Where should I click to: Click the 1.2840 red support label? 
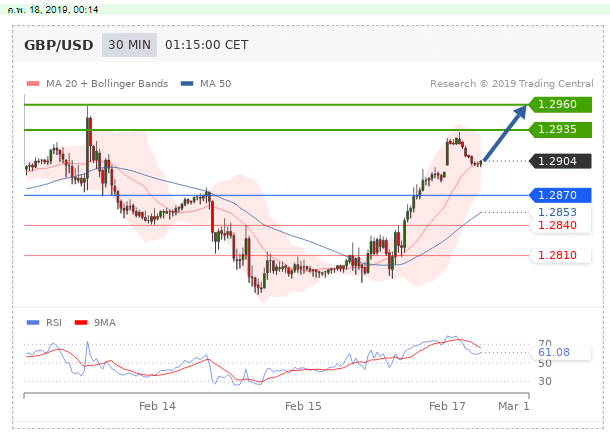[557, 225]
